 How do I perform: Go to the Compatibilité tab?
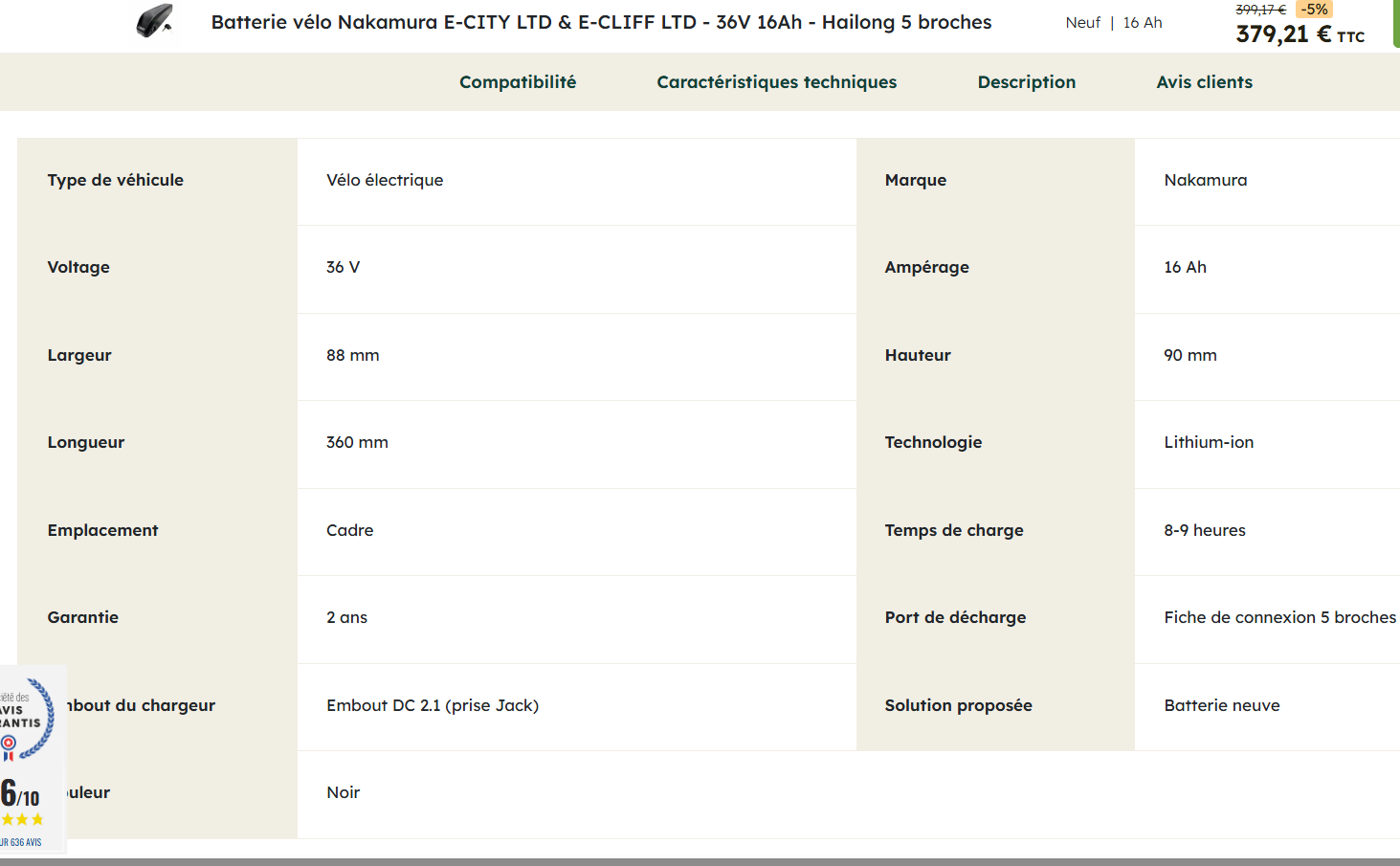pos(518,82)
